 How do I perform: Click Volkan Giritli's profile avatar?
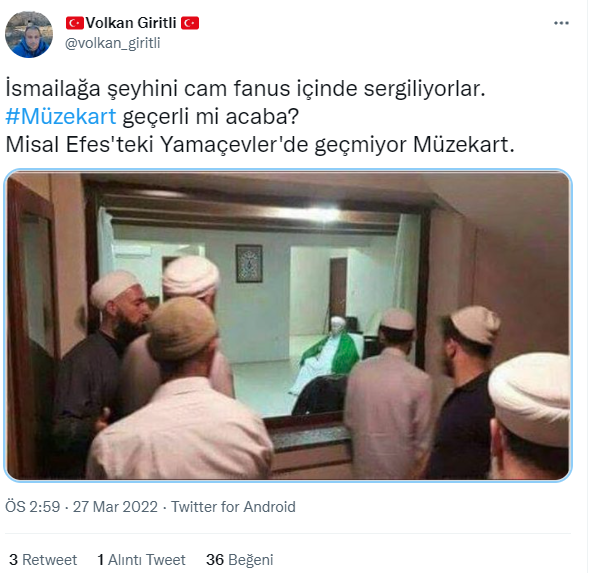pyautogui.click(x=29, y=34)
